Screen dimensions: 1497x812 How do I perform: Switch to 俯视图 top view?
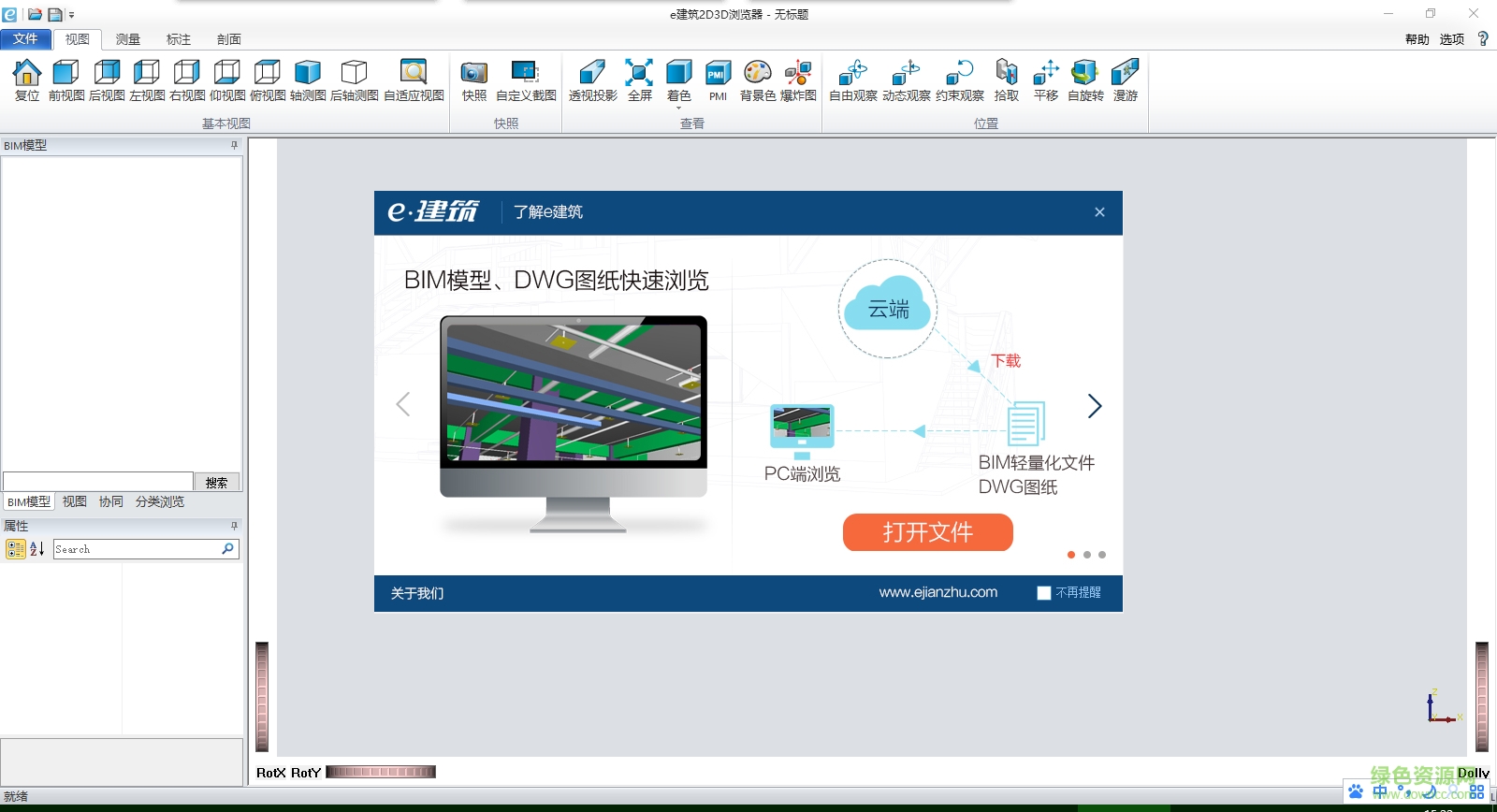point(268,80)
